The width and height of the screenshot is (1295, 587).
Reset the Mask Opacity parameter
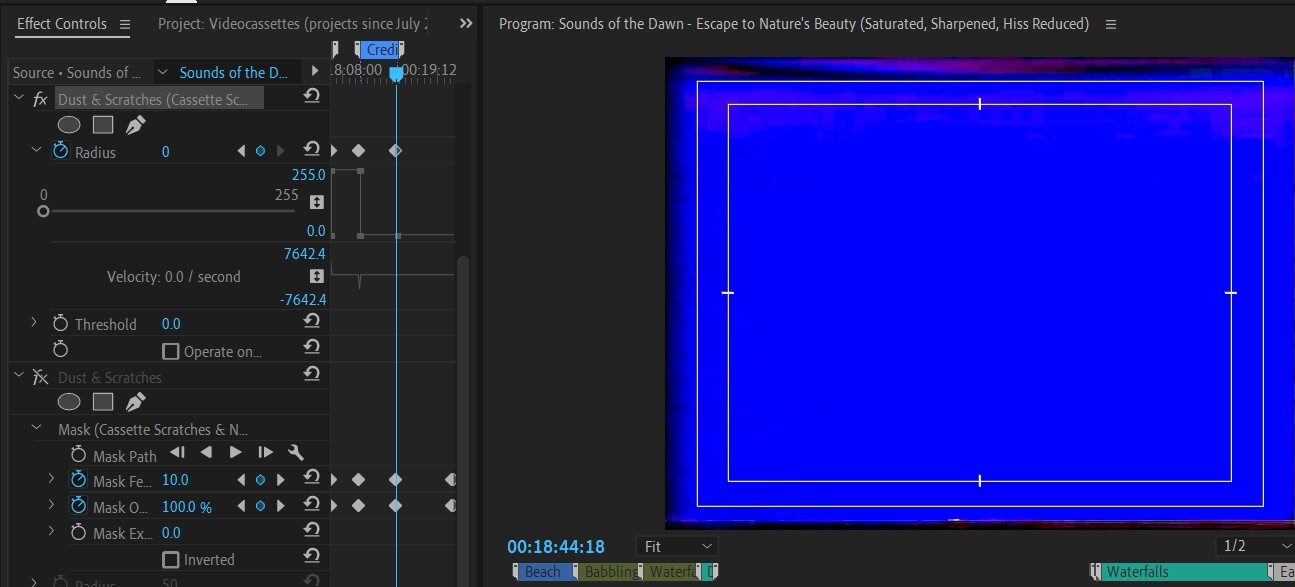tap(312, 505)
